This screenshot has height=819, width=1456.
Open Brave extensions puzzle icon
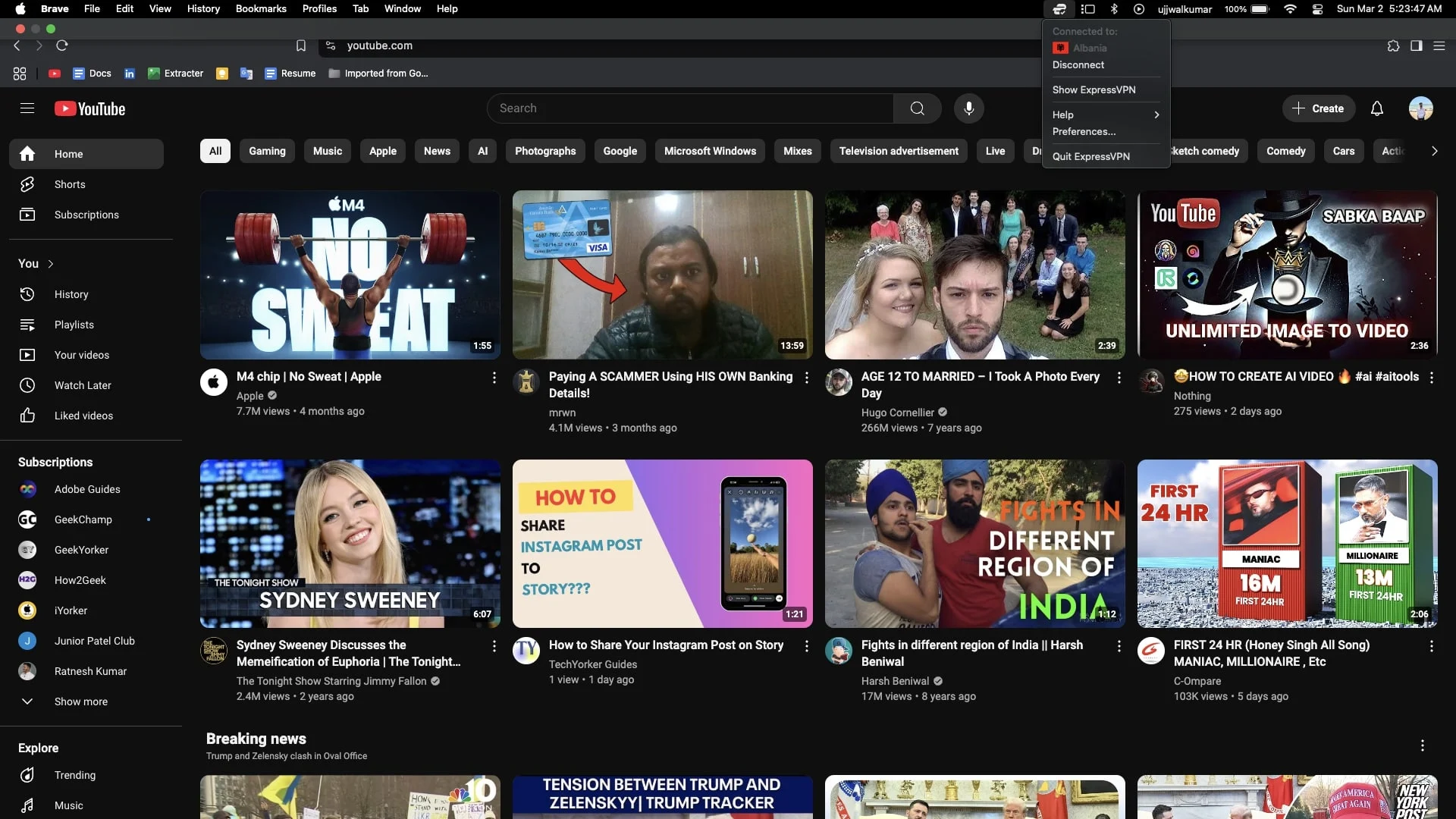1393,45
